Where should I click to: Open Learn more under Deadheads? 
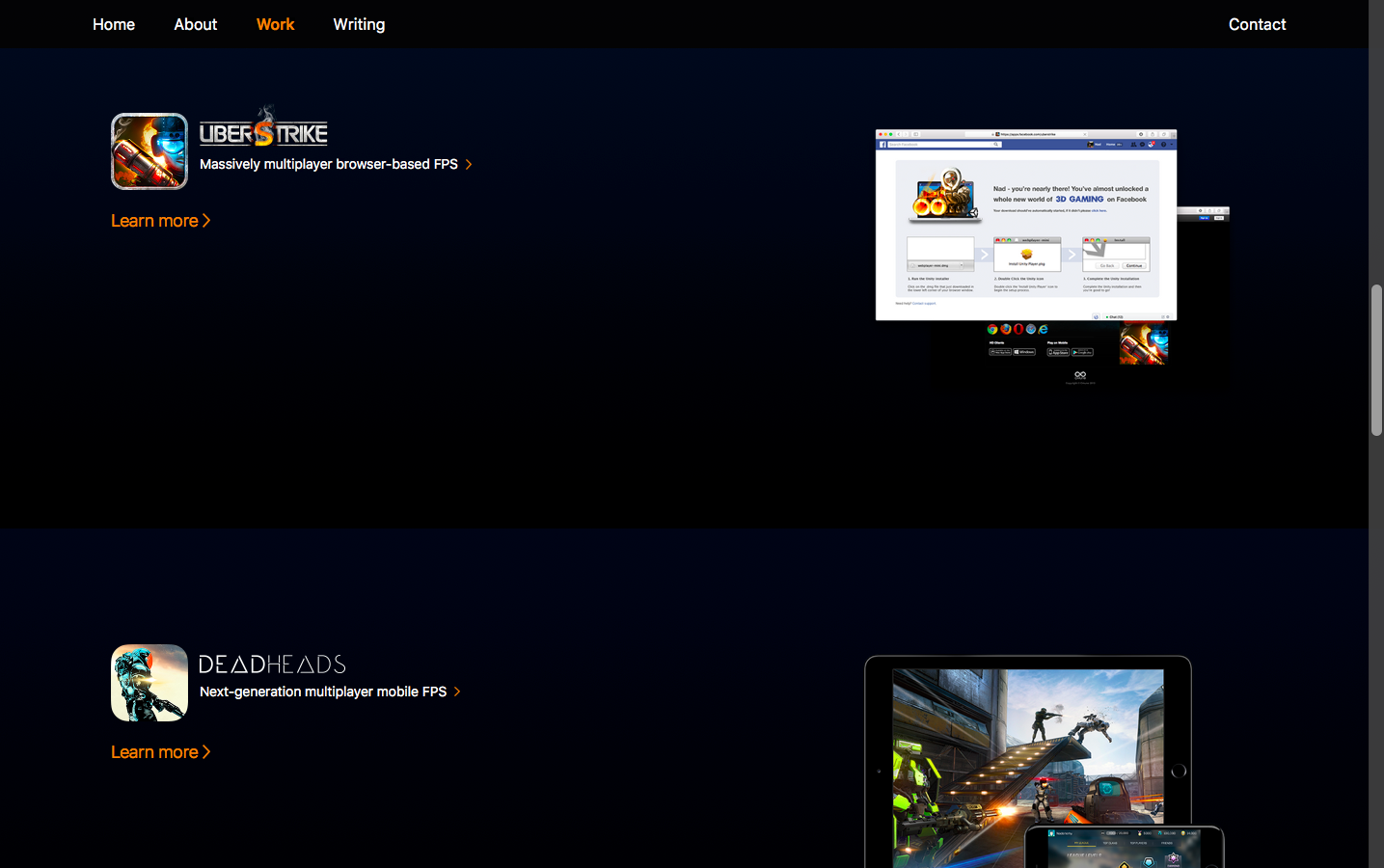click(x=160, y=752)
